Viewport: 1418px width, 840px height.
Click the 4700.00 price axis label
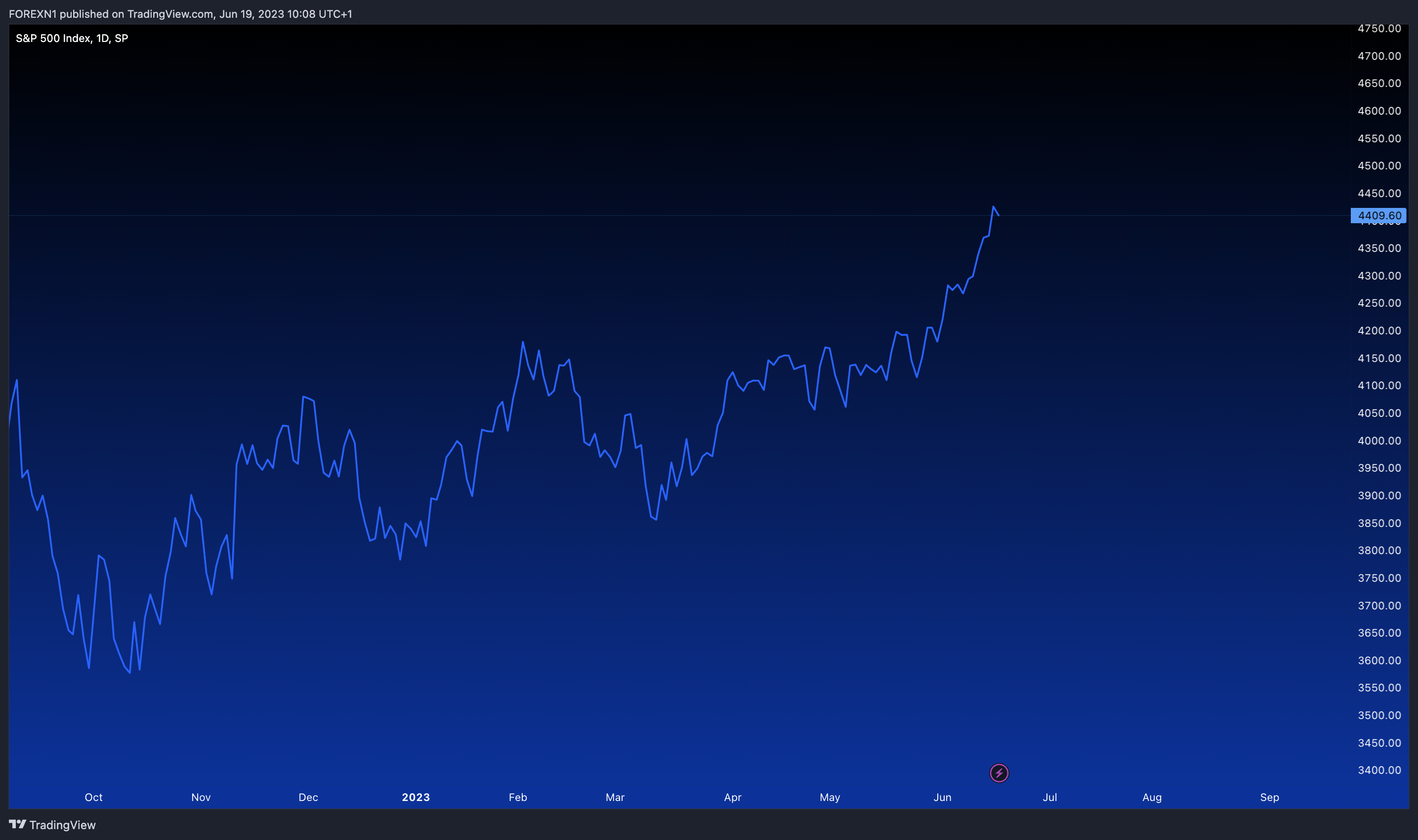pyautogui.click(x=1379, y=56)
